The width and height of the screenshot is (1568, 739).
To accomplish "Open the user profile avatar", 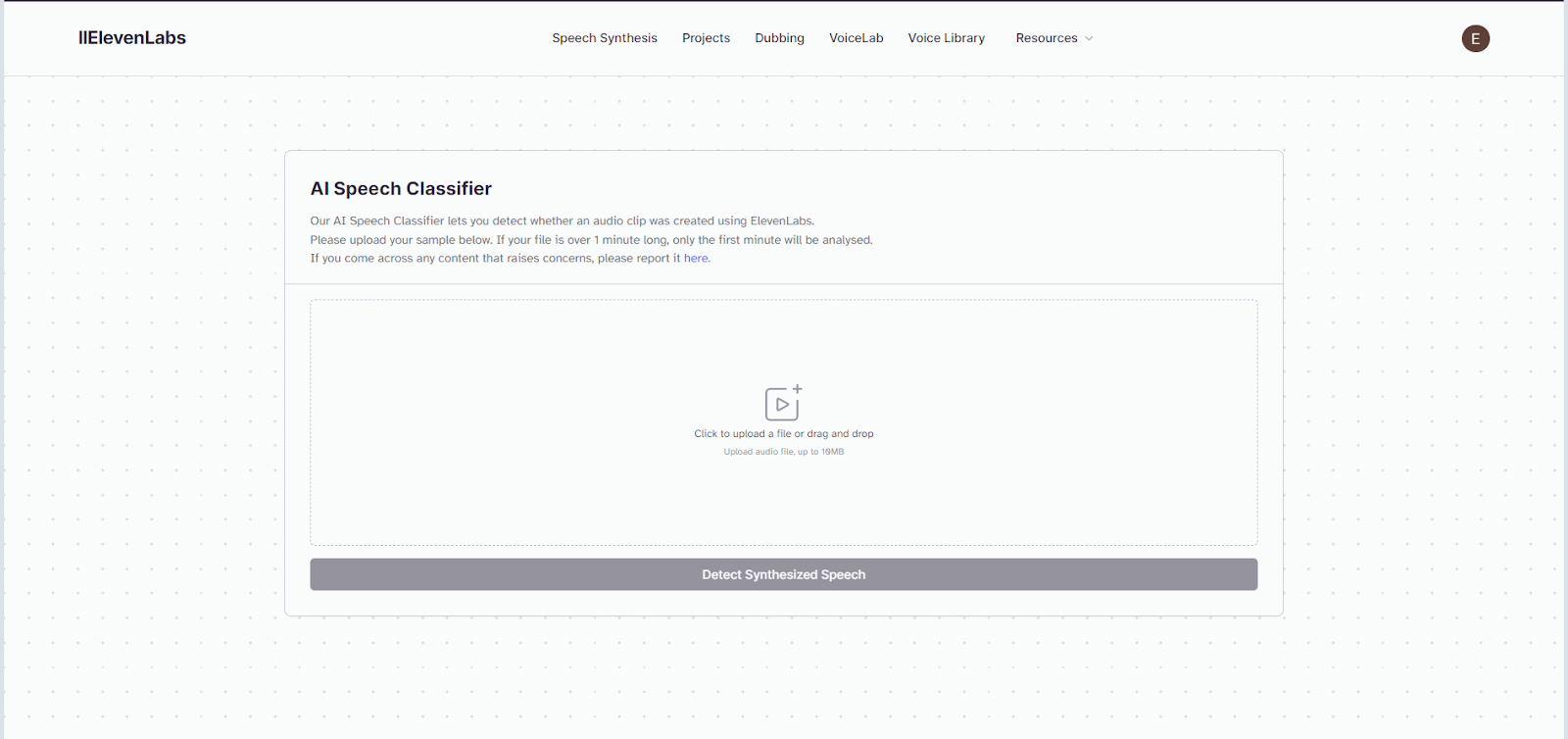I will point(1475,38).
